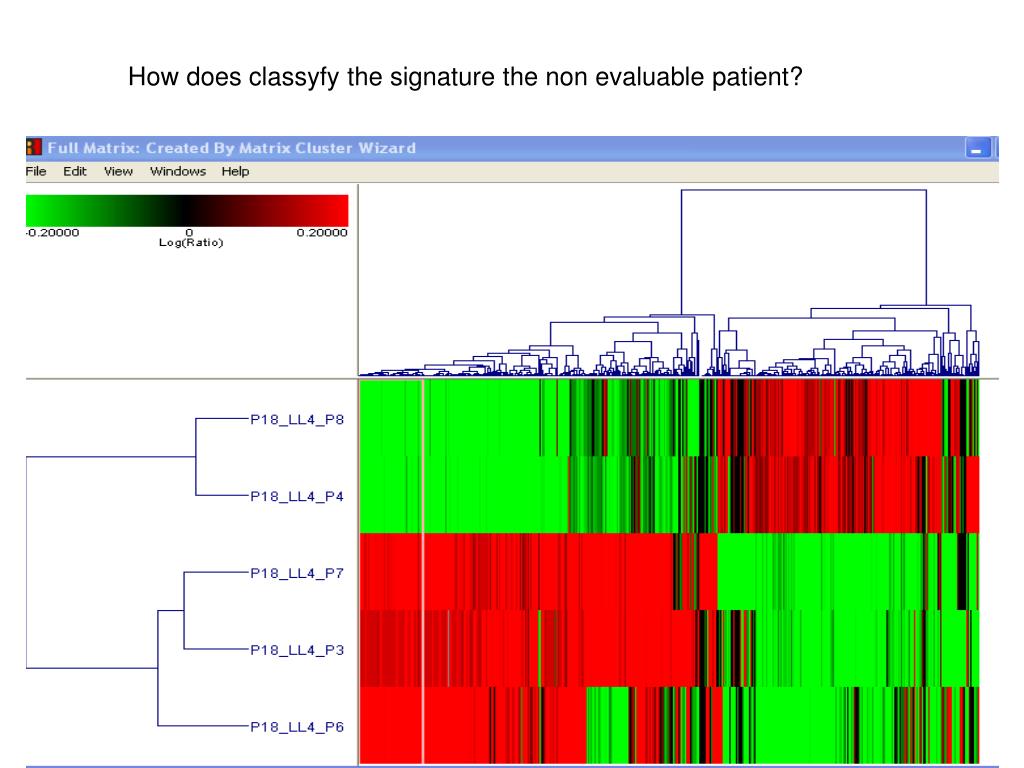Image resolution: width=1024 pixels, height=768 pixels.
Task: Open the File menu
Action: pyautogui.click(x=36, y=171)
